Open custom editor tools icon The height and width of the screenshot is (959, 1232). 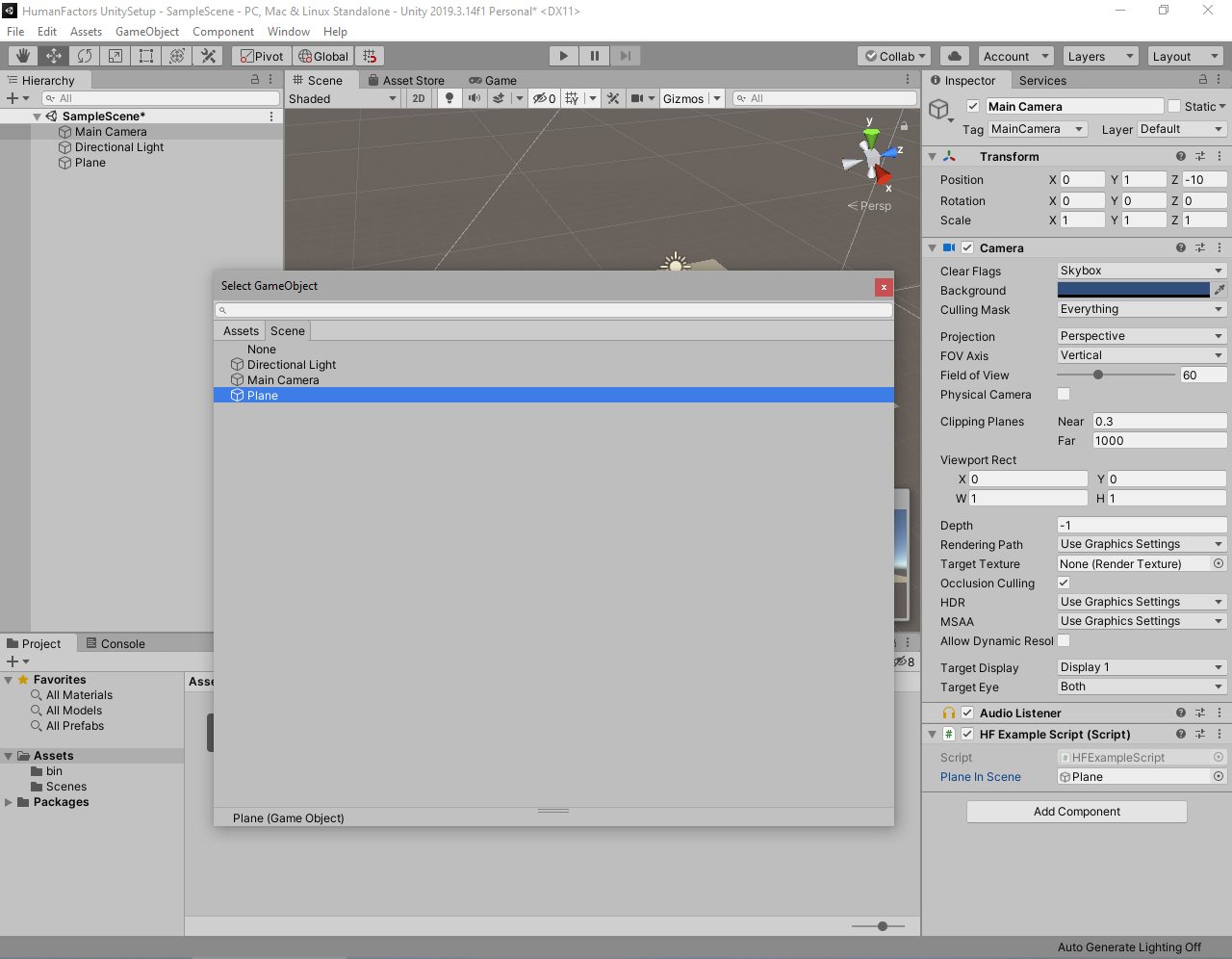pyautogui.click(x=208, y=56)
